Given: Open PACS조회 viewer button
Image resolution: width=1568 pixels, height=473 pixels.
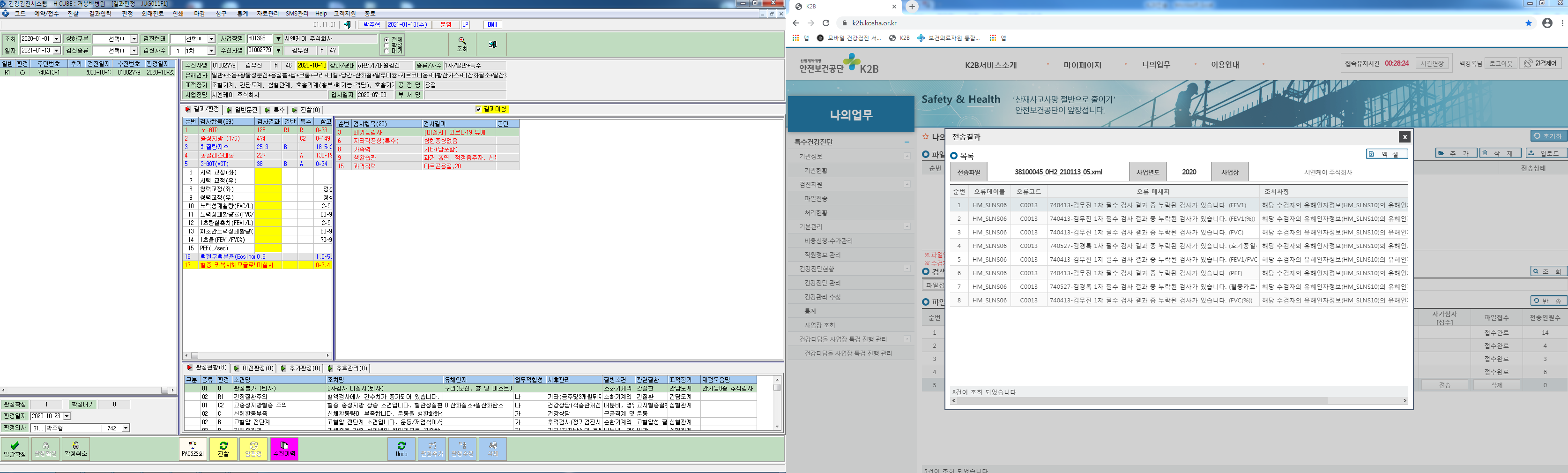Looking at the screenshot, I should tap(193, 449).
